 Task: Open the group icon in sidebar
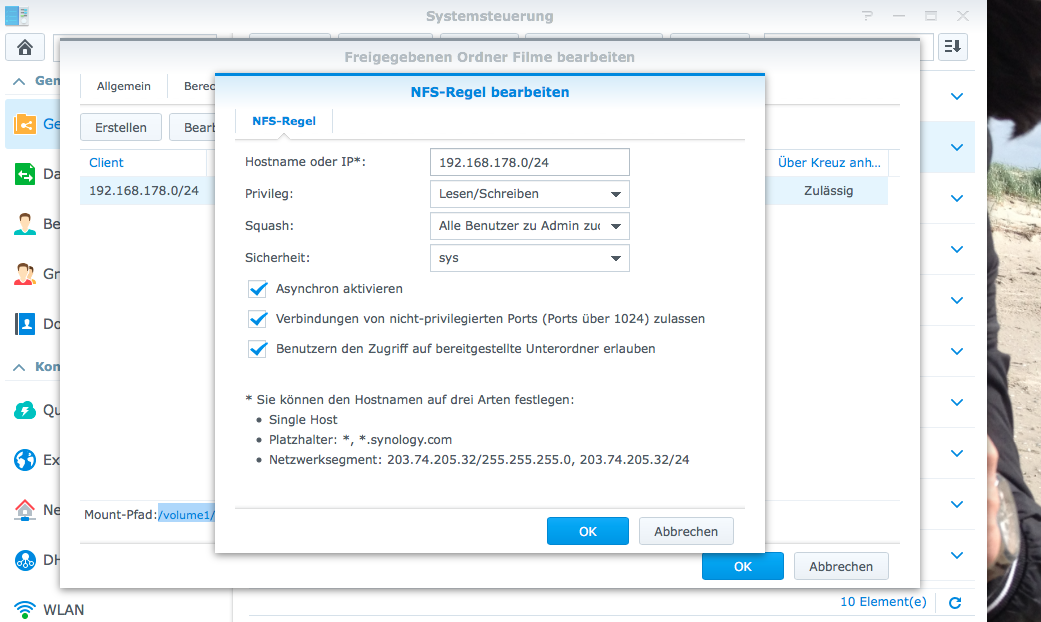click(25, 273)
